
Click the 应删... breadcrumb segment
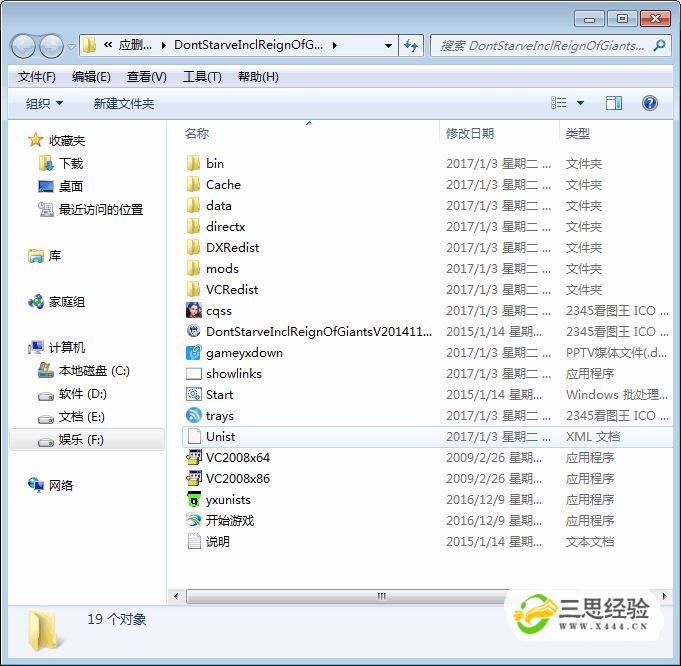135,45
